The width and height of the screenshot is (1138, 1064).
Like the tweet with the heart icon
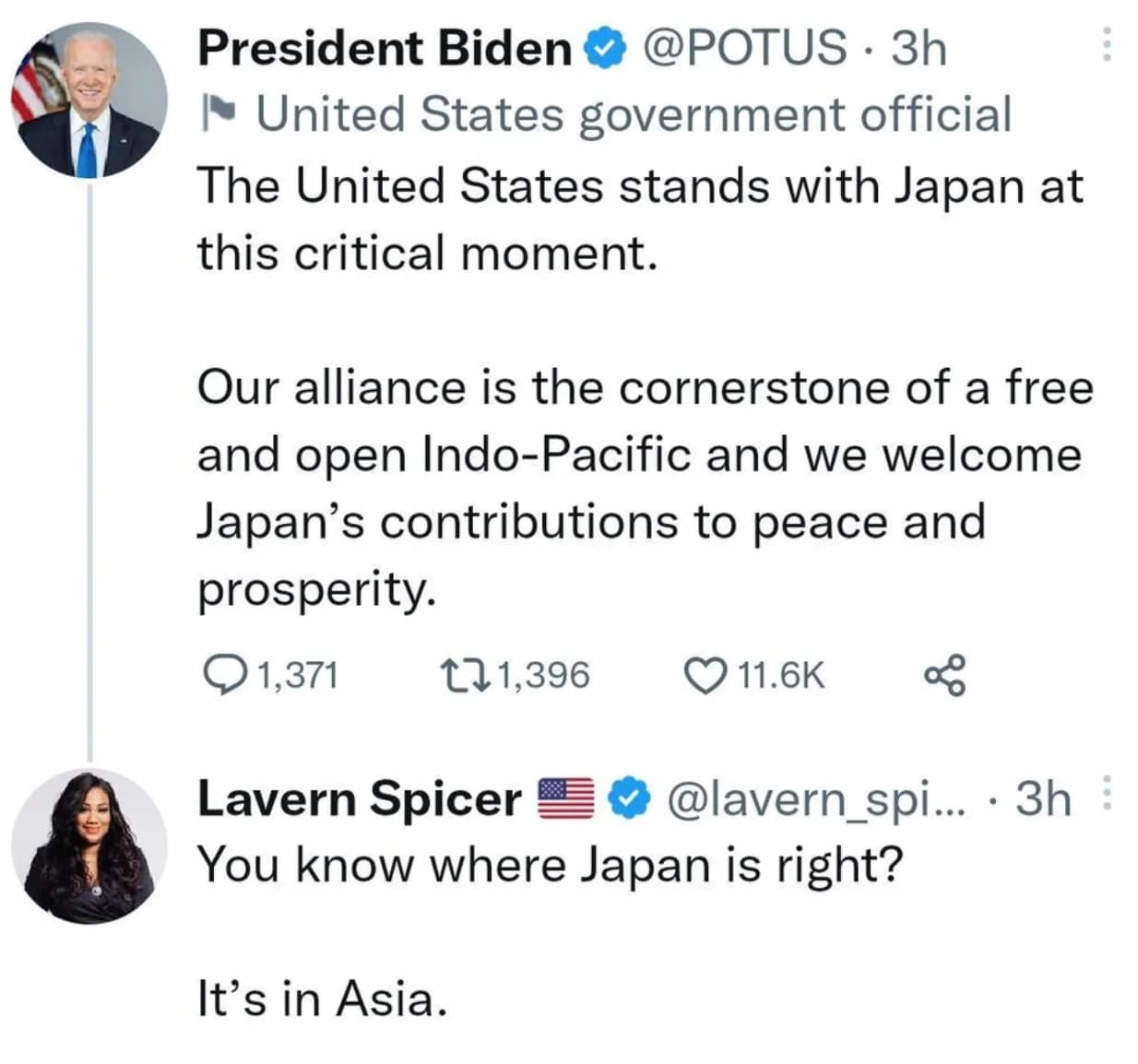point(705,675)
